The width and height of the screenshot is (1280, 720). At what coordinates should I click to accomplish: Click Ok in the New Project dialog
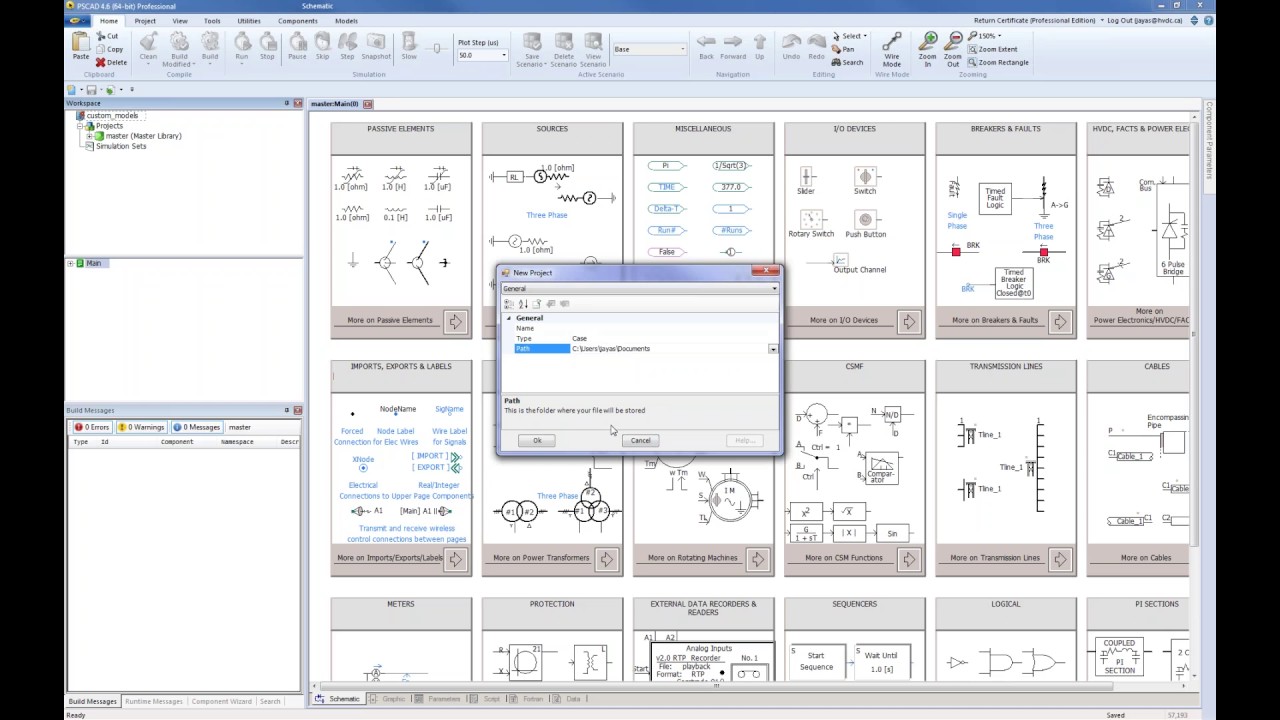point(537,441)
